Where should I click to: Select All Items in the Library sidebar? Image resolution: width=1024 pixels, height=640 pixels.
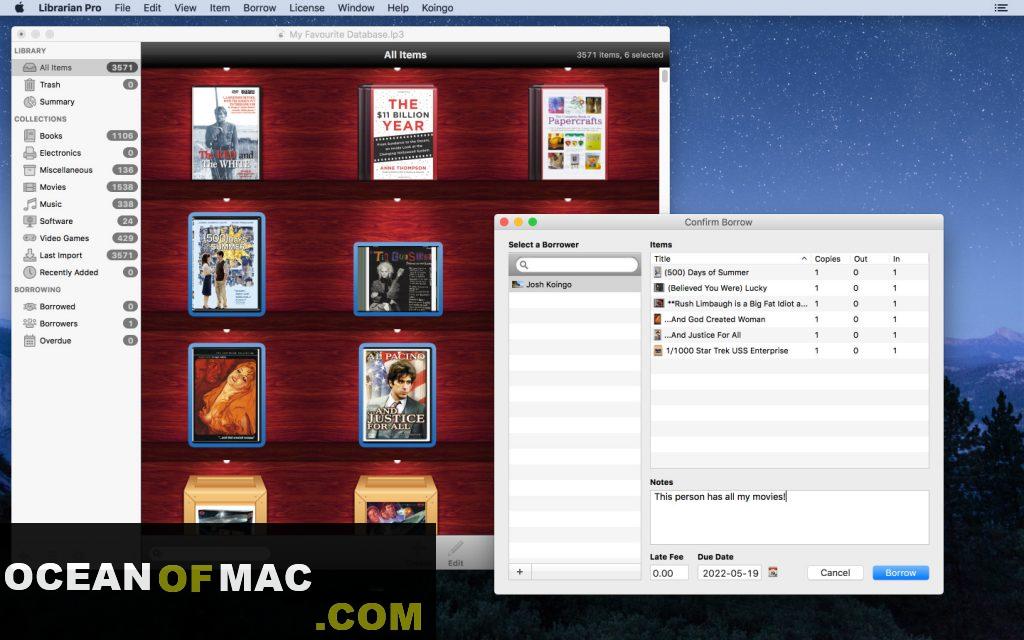pyautogui.click(x=75, y=67)
